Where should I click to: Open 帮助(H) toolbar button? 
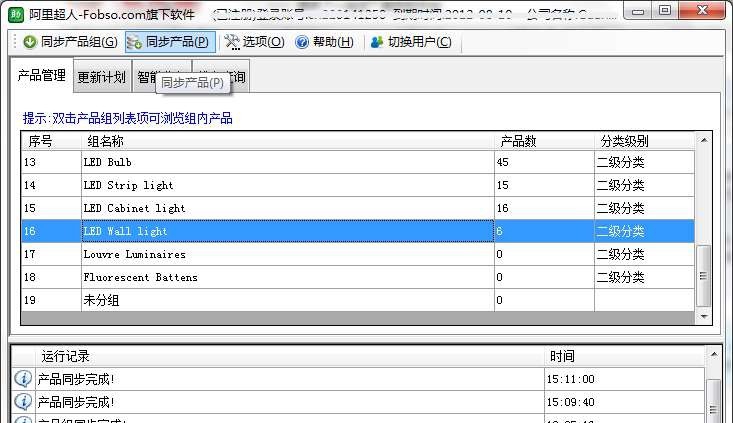(x=324, y=42)
